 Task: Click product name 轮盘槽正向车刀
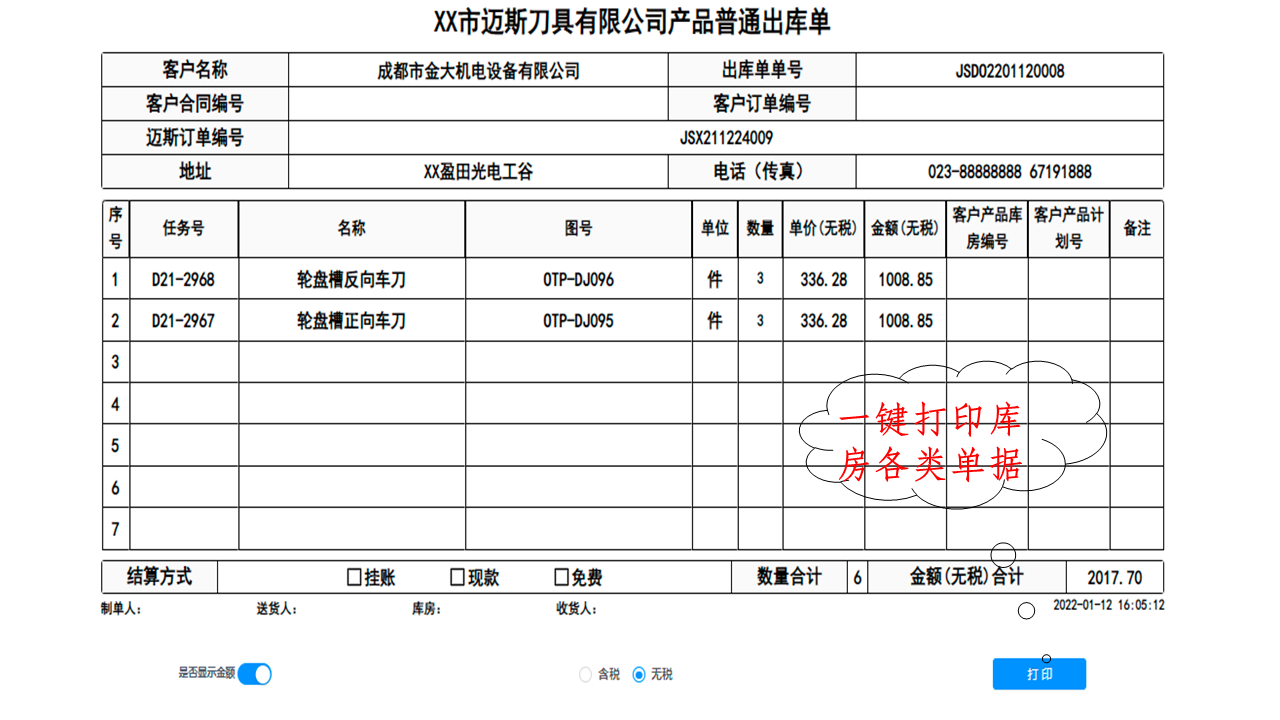351,321
